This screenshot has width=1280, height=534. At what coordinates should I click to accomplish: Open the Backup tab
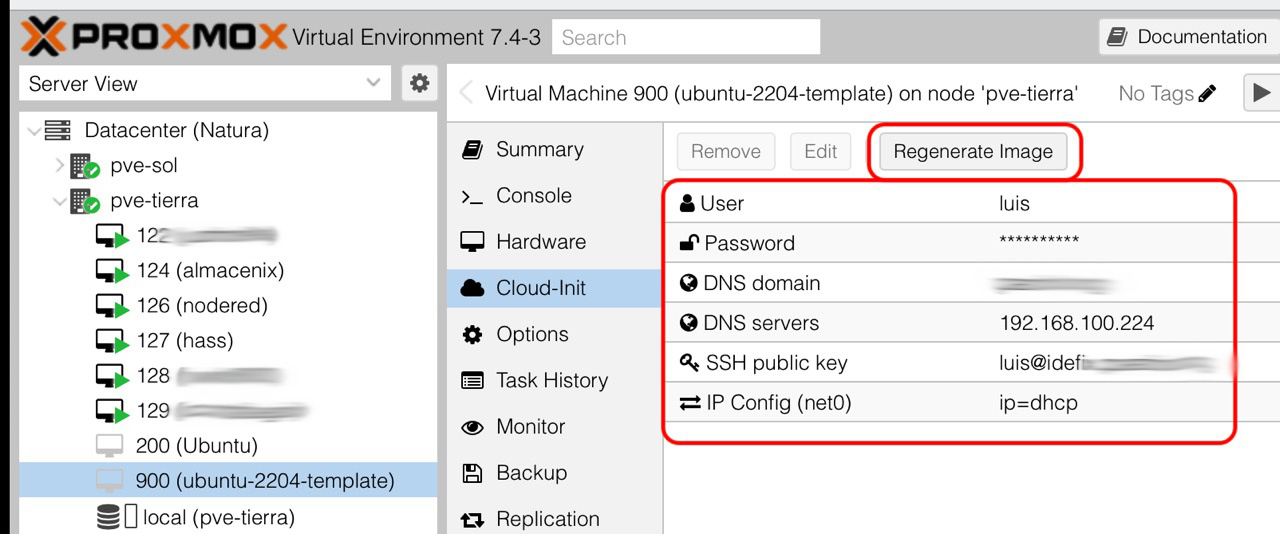[532, 473]
